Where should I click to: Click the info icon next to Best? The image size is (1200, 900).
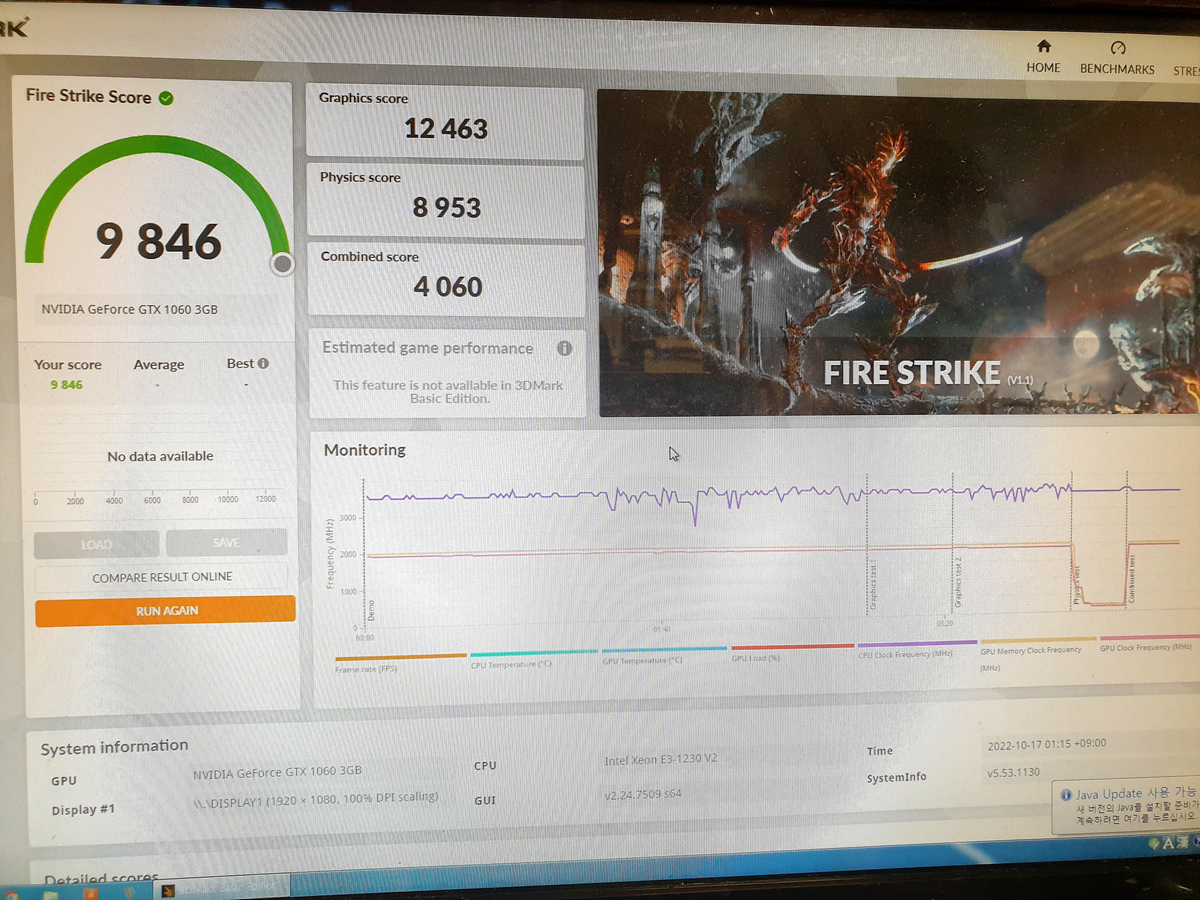(x=262, y=364)
